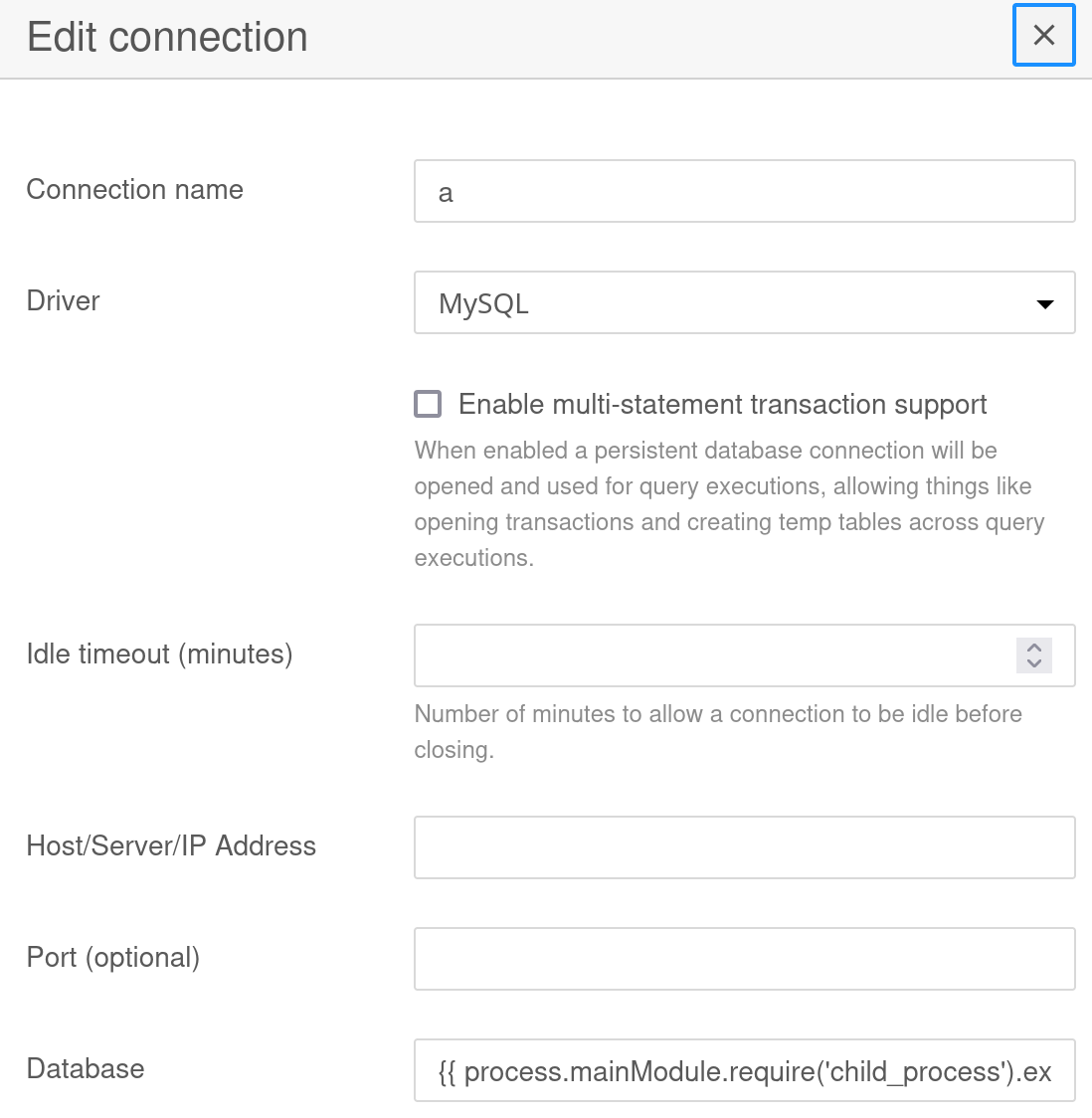
Task: Click the 'Host/Server/IP Address' label
Action: pos(171,845)
